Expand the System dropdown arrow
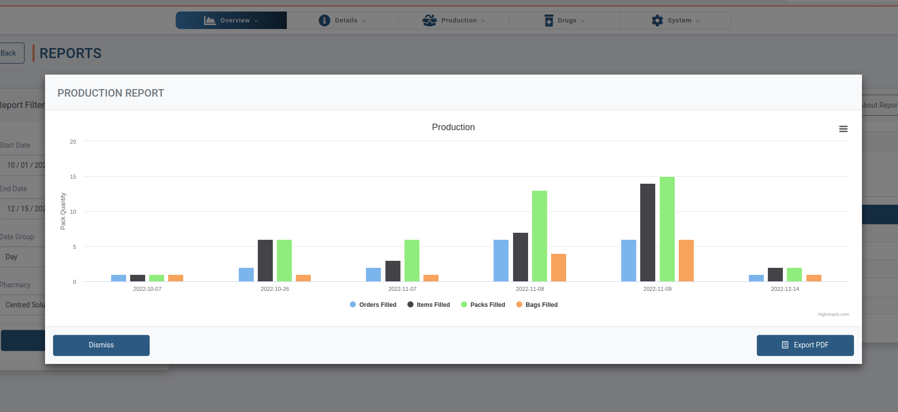The image size is (898, 412). (698, 21)
